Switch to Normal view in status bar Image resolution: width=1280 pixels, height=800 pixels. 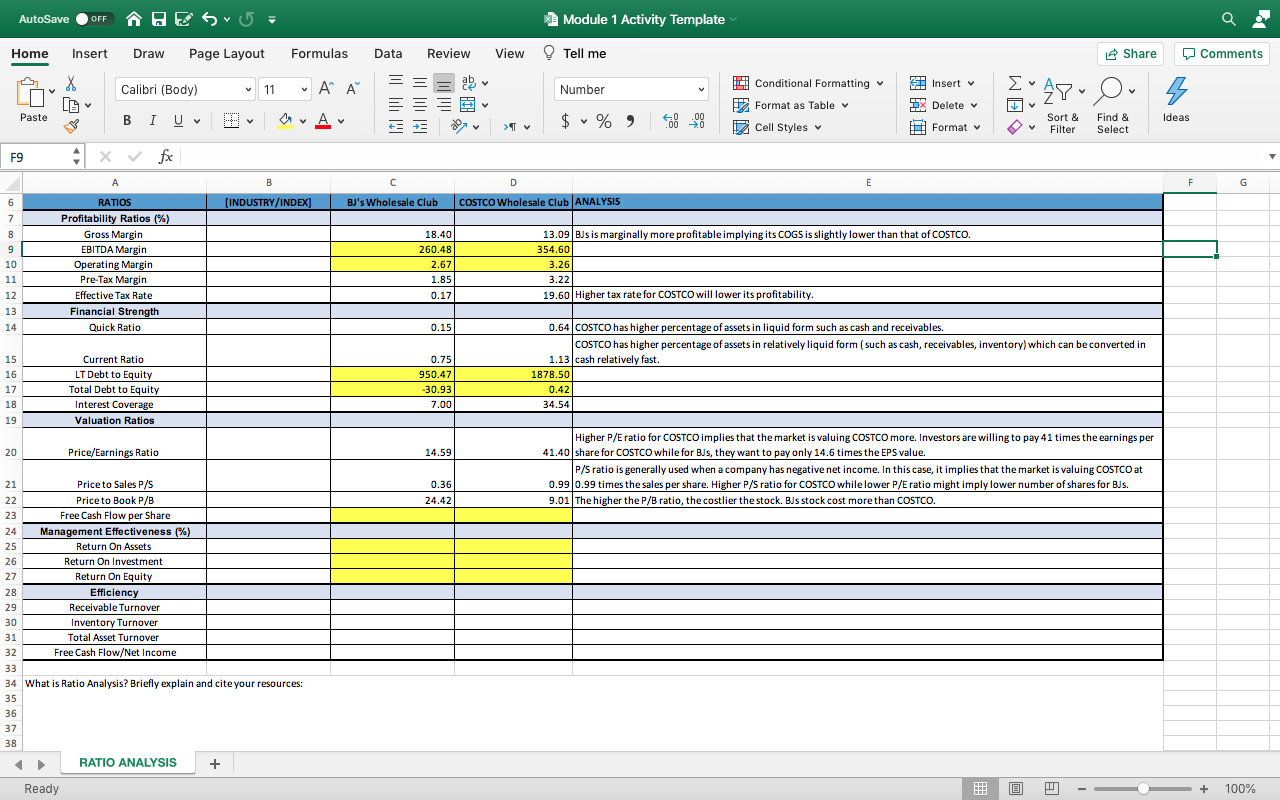tap(980, 788)
